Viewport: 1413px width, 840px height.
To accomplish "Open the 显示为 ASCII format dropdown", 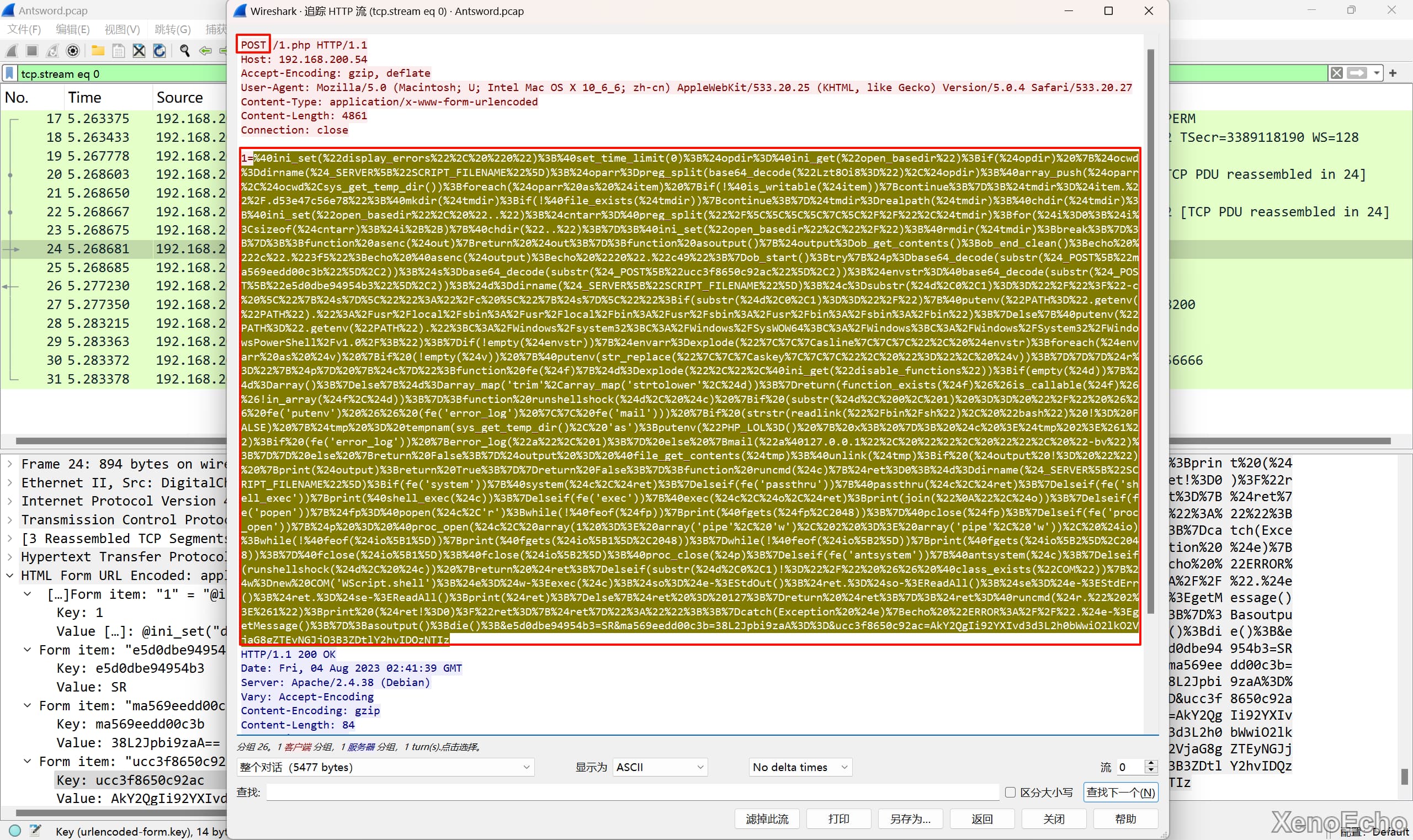I will click(660, 767).
